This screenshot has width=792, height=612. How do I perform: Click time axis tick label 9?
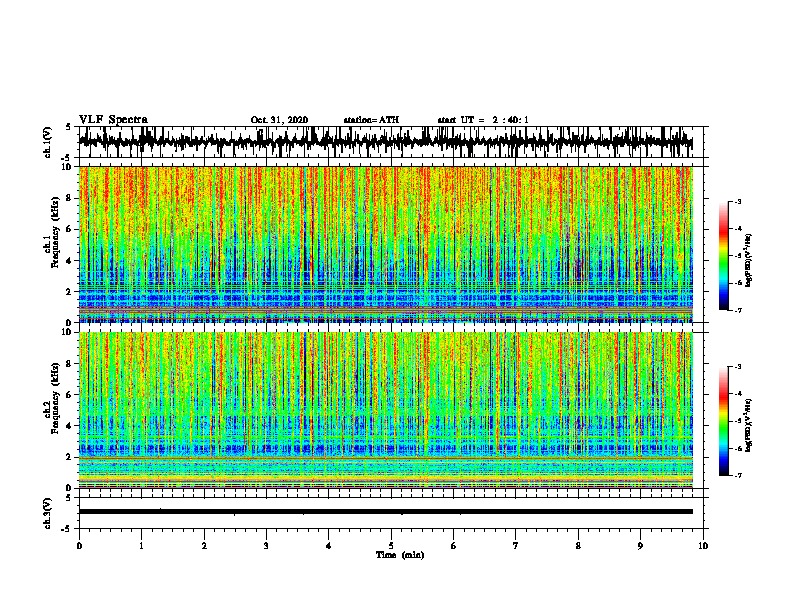click(x=640, y=546)
